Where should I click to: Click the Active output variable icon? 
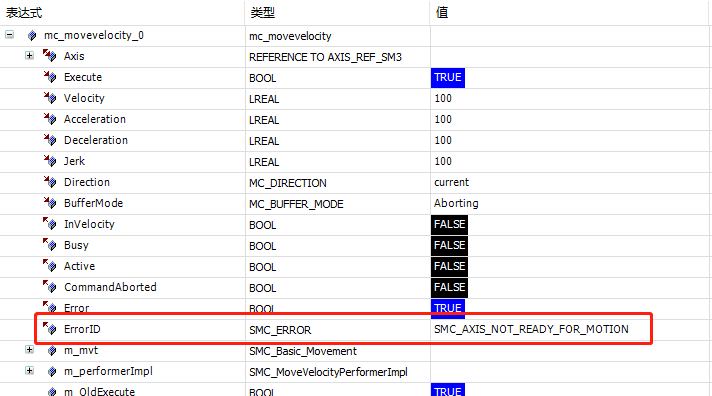click(50, 266)
